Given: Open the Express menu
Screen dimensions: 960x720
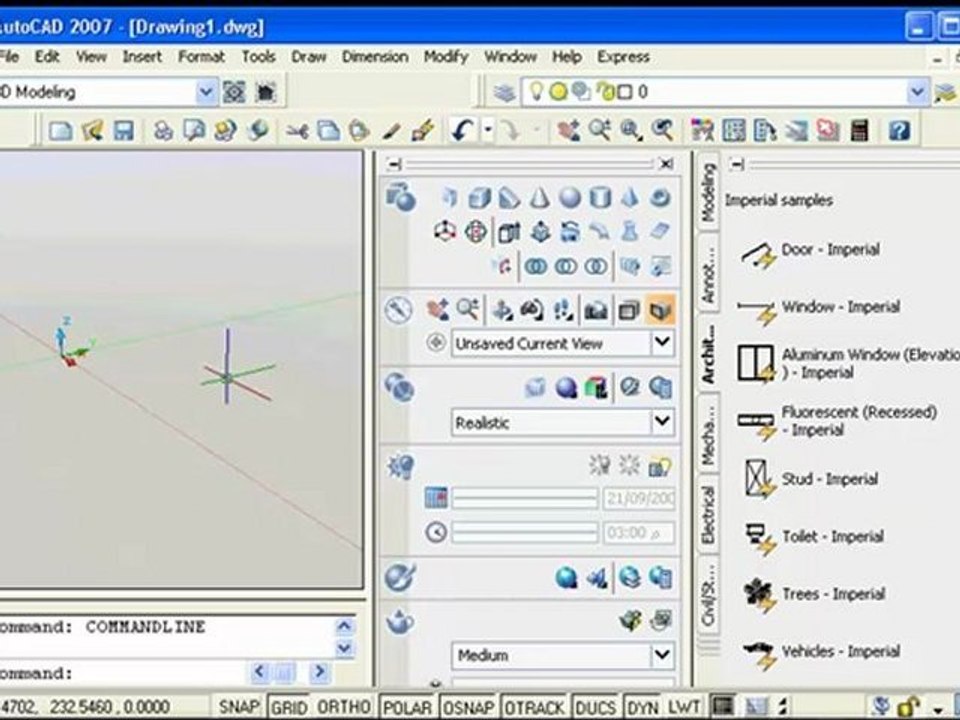Looking at the screenshot, I should 623,57.
